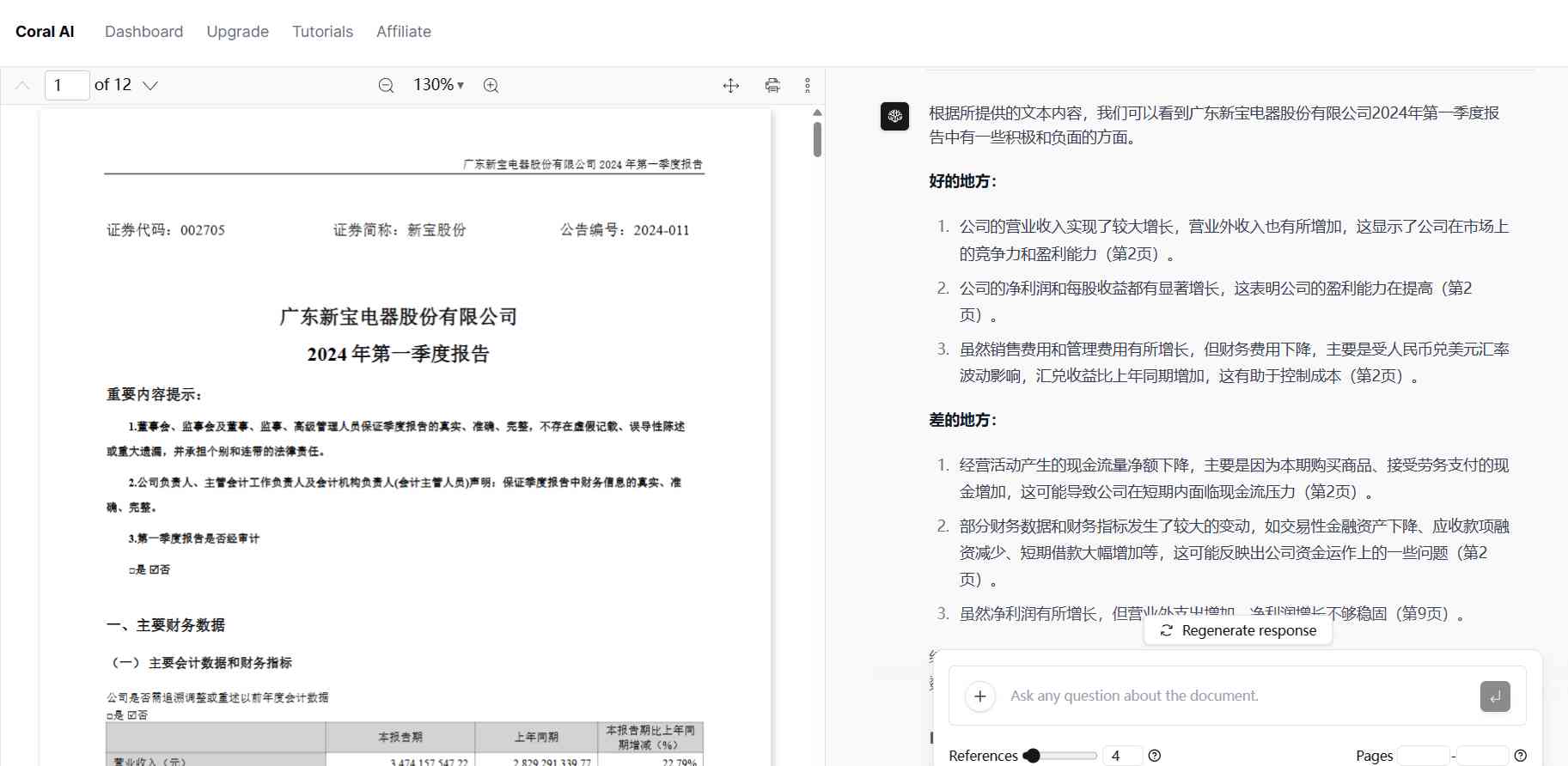This screenshot has height=766, width=1568.
Task: Click '证券简称: 新宝股份' text
Action: click(400, 230)
